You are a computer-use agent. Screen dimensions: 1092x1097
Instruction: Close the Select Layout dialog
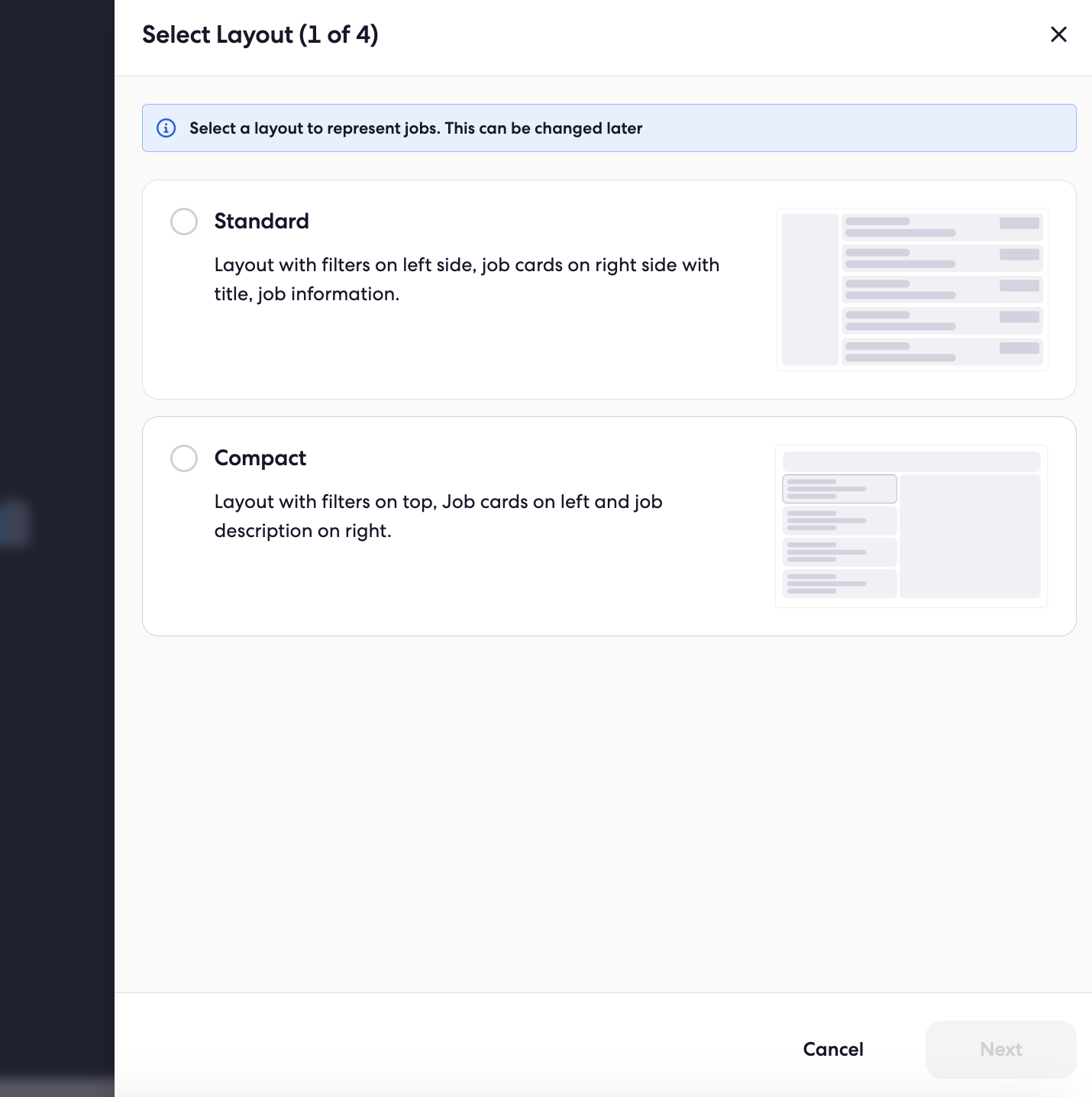pos(1058,34)
